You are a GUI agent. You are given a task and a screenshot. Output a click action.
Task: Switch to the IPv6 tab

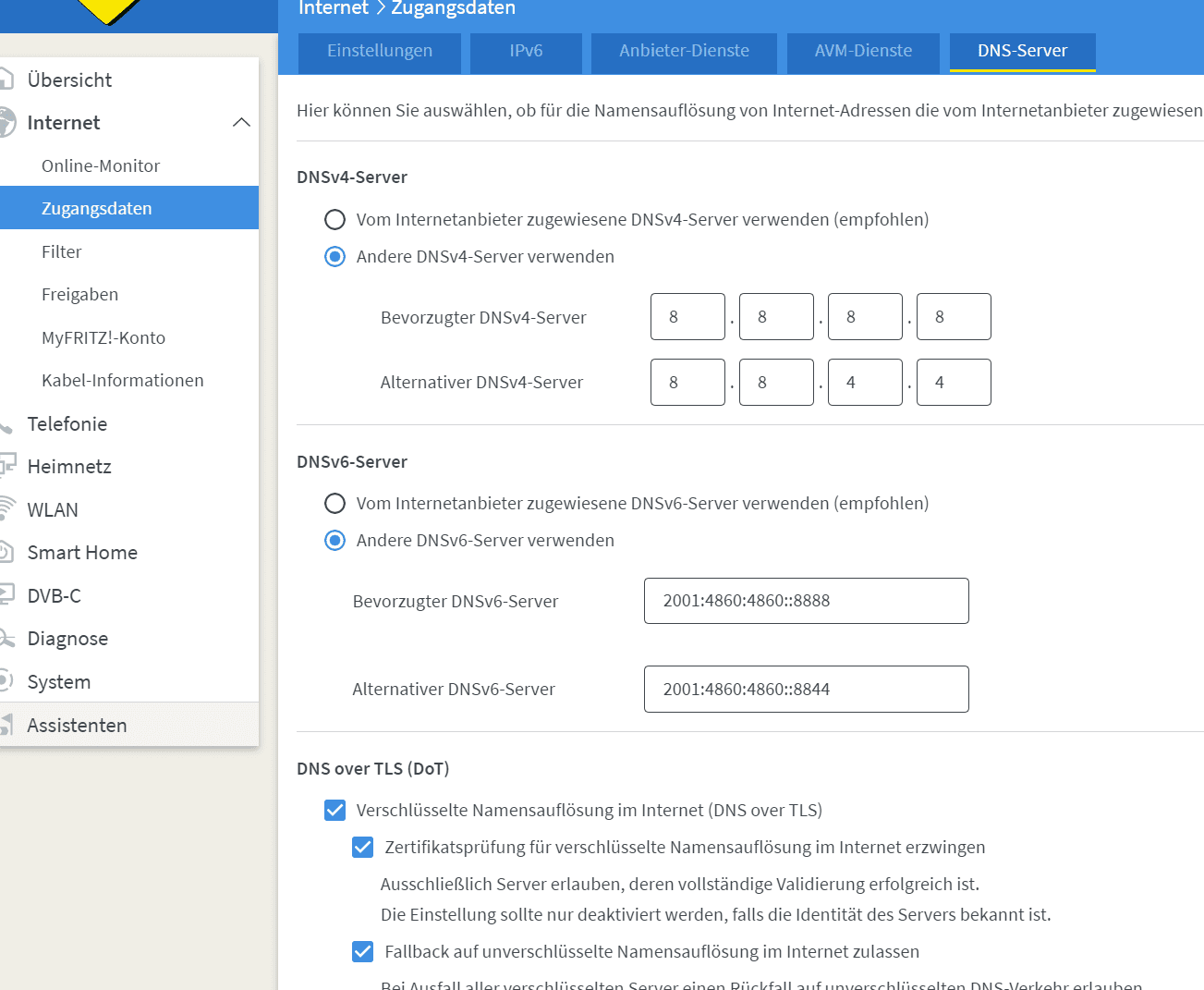click(x=526, y=52)
